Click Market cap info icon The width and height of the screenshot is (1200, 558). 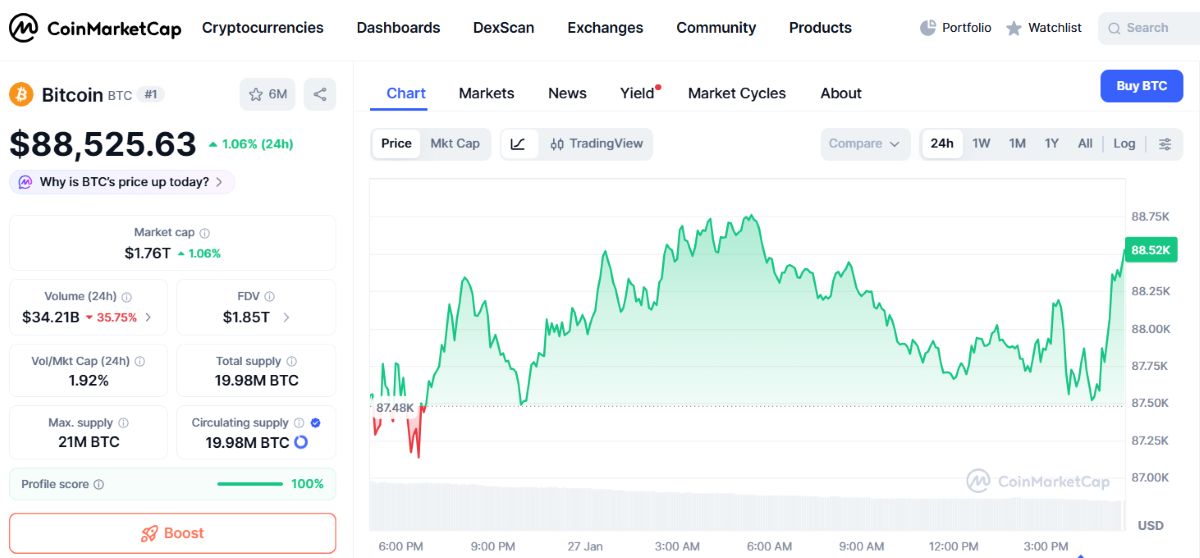[x=205, y=233]
